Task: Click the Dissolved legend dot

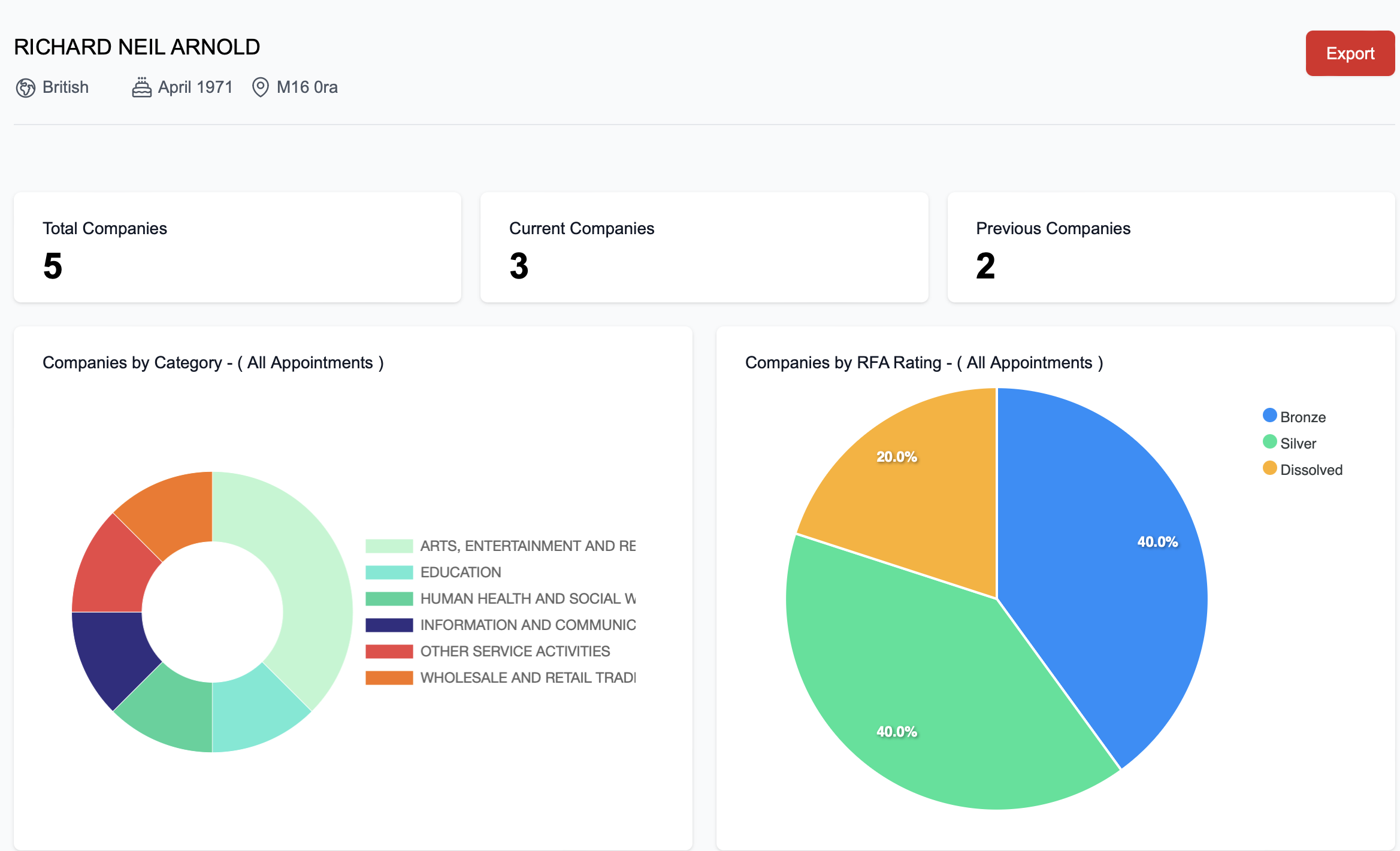Action: tap(1269, 468)
